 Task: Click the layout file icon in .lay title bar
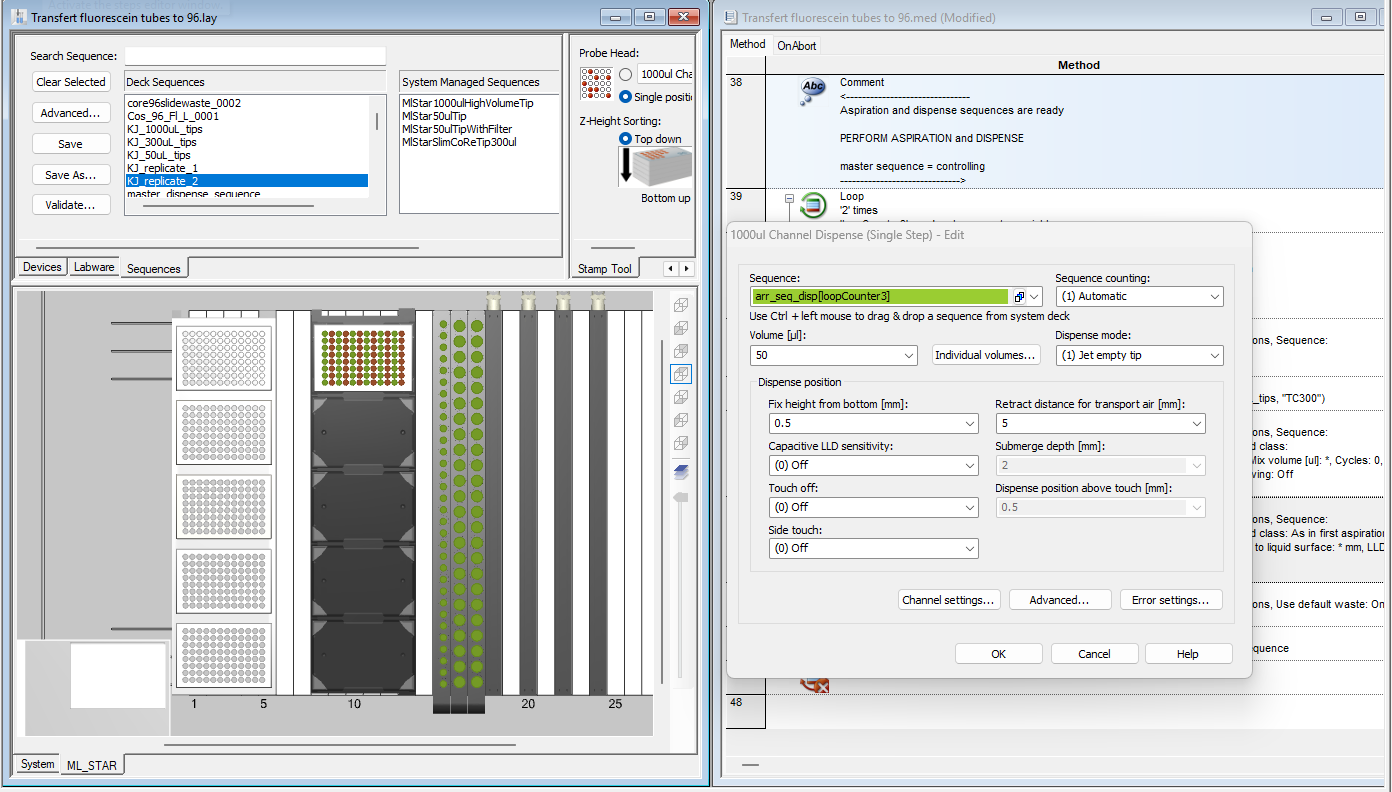click(19, 17)
